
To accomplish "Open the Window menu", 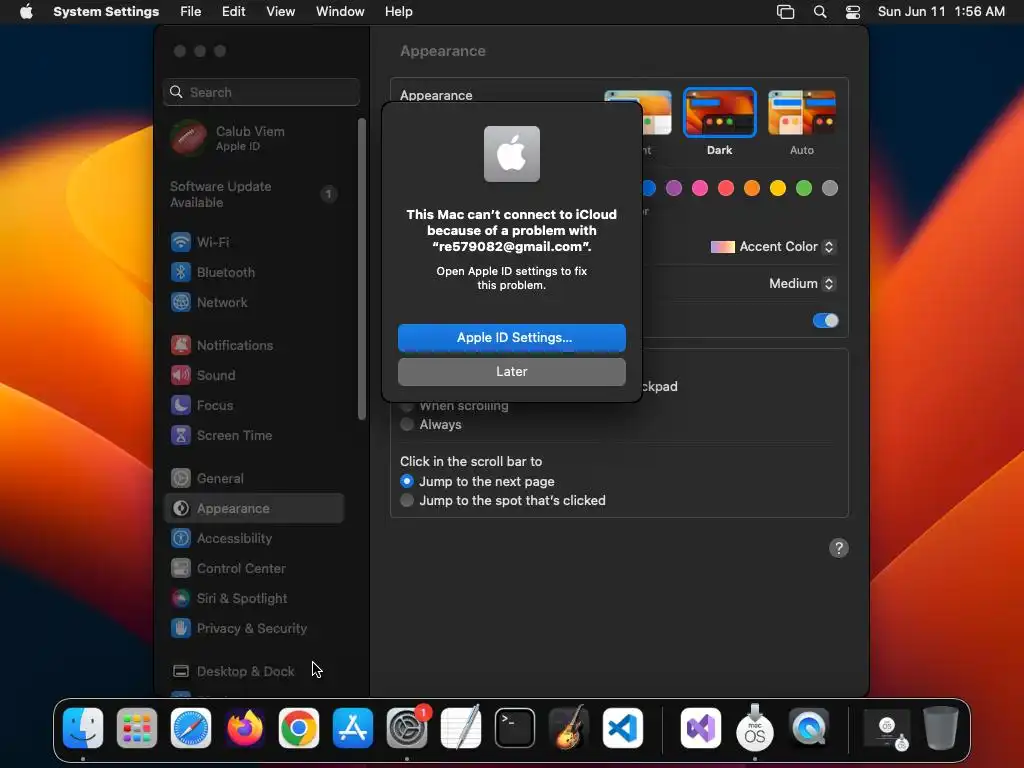I will (340, 12).
